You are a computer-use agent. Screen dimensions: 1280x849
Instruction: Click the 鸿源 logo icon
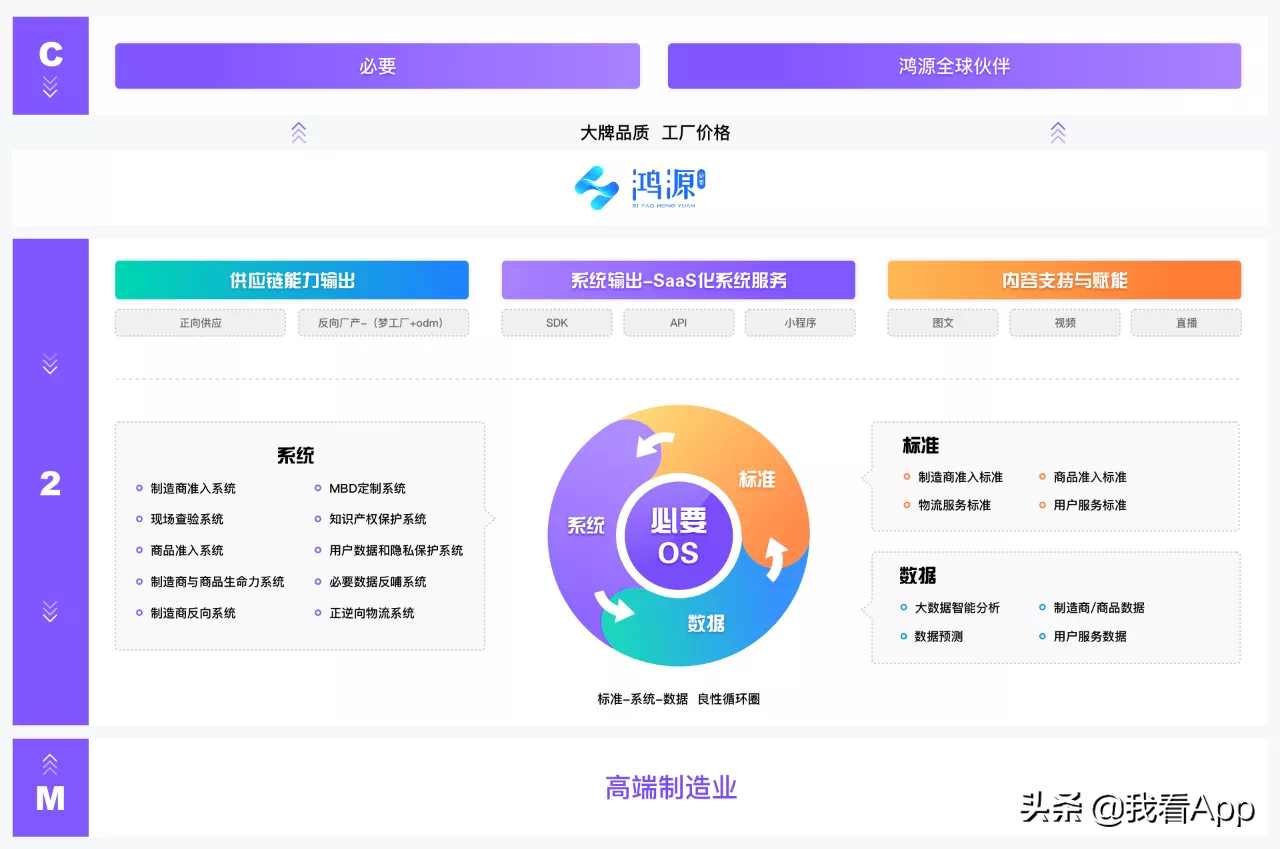(594, 188)
